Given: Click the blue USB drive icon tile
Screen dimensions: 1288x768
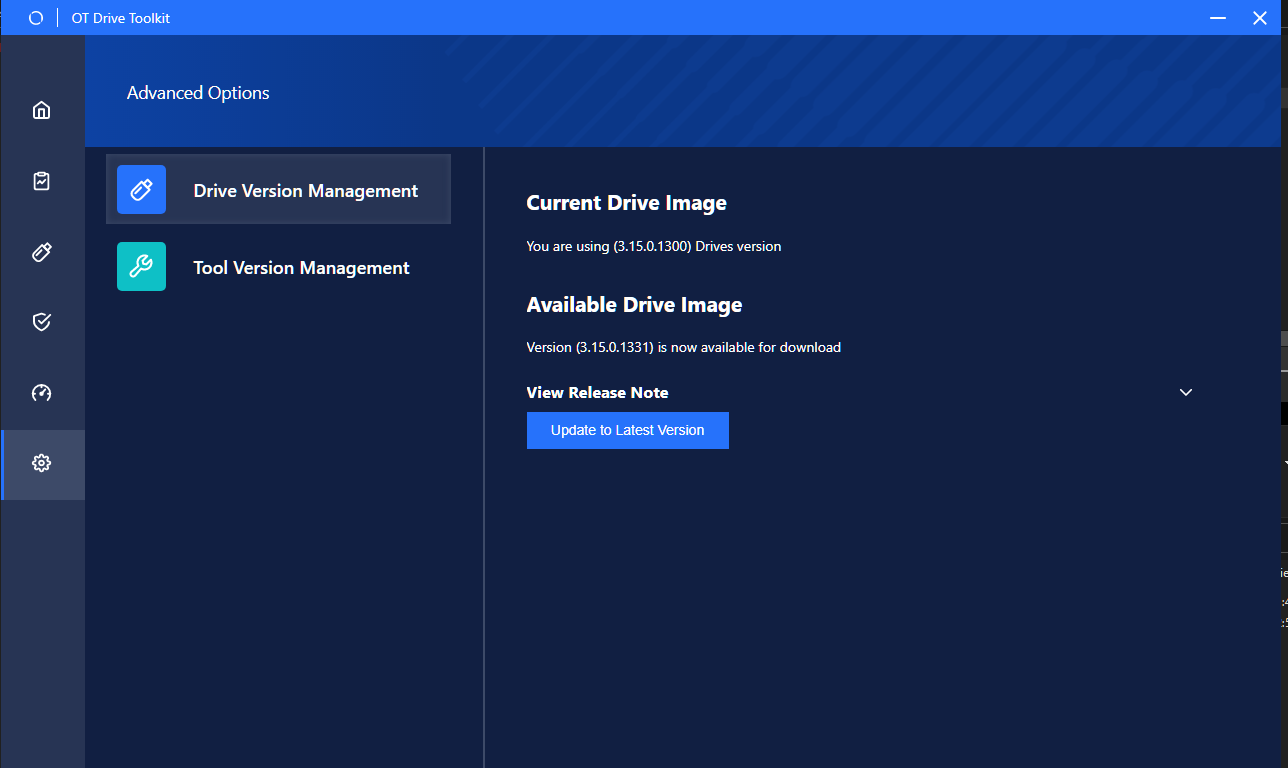Looking at the screenshot, I should [x=141, y=190].
